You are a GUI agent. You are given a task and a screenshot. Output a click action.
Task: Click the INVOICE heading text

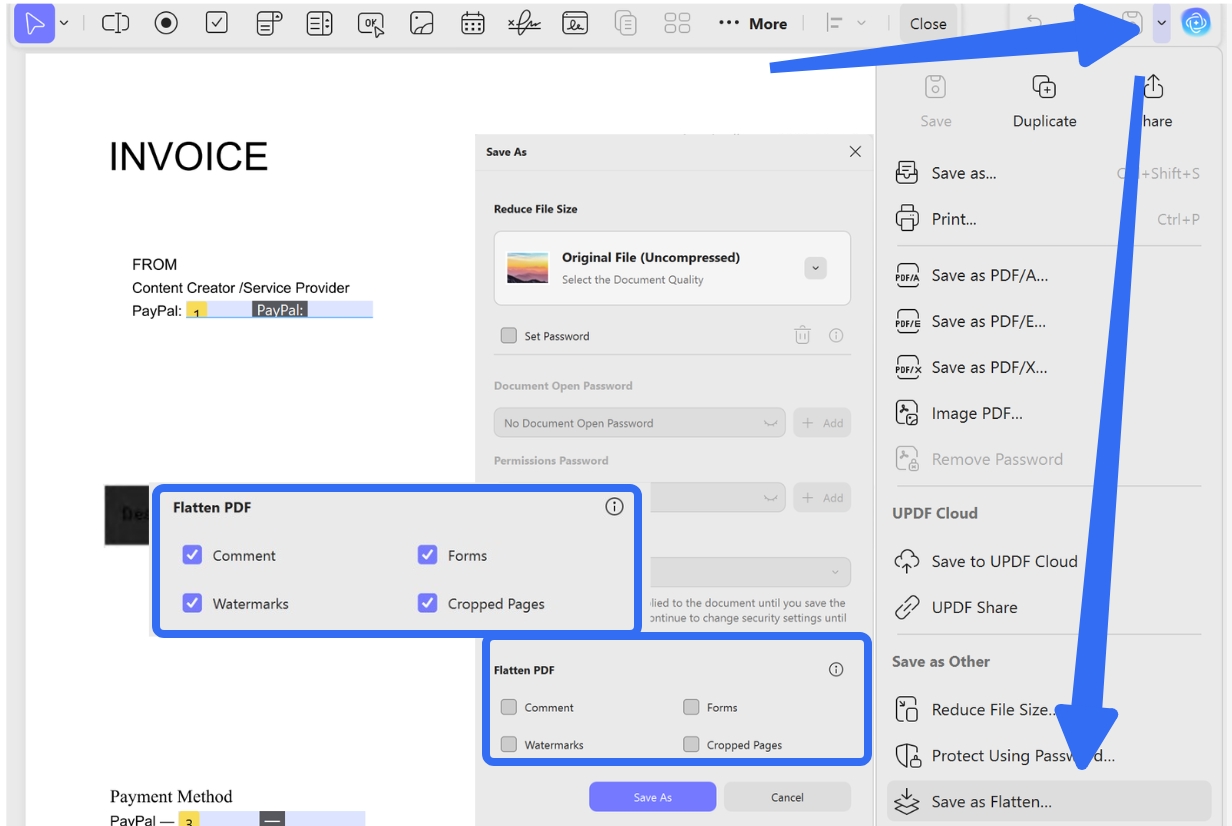coord(188,157)
